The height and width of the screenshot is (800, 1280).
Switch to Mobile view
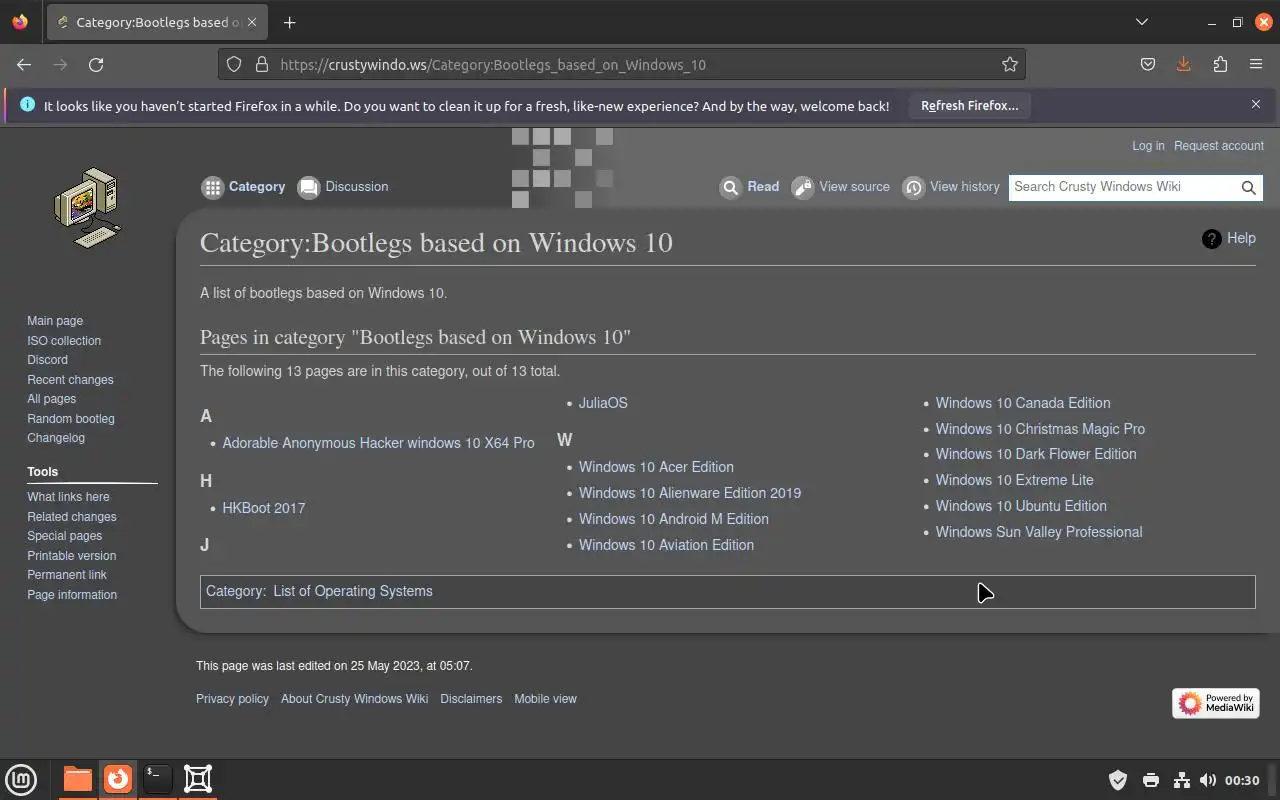[545, 699]
